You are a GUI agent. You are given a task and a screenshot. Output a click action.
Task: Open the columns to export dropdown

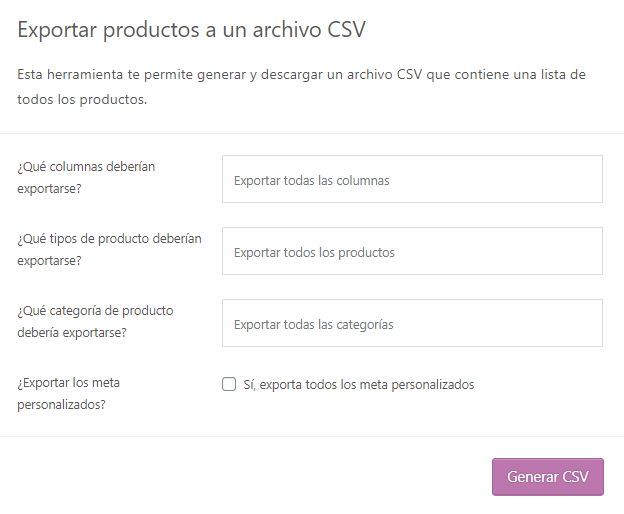click(412, 180)
